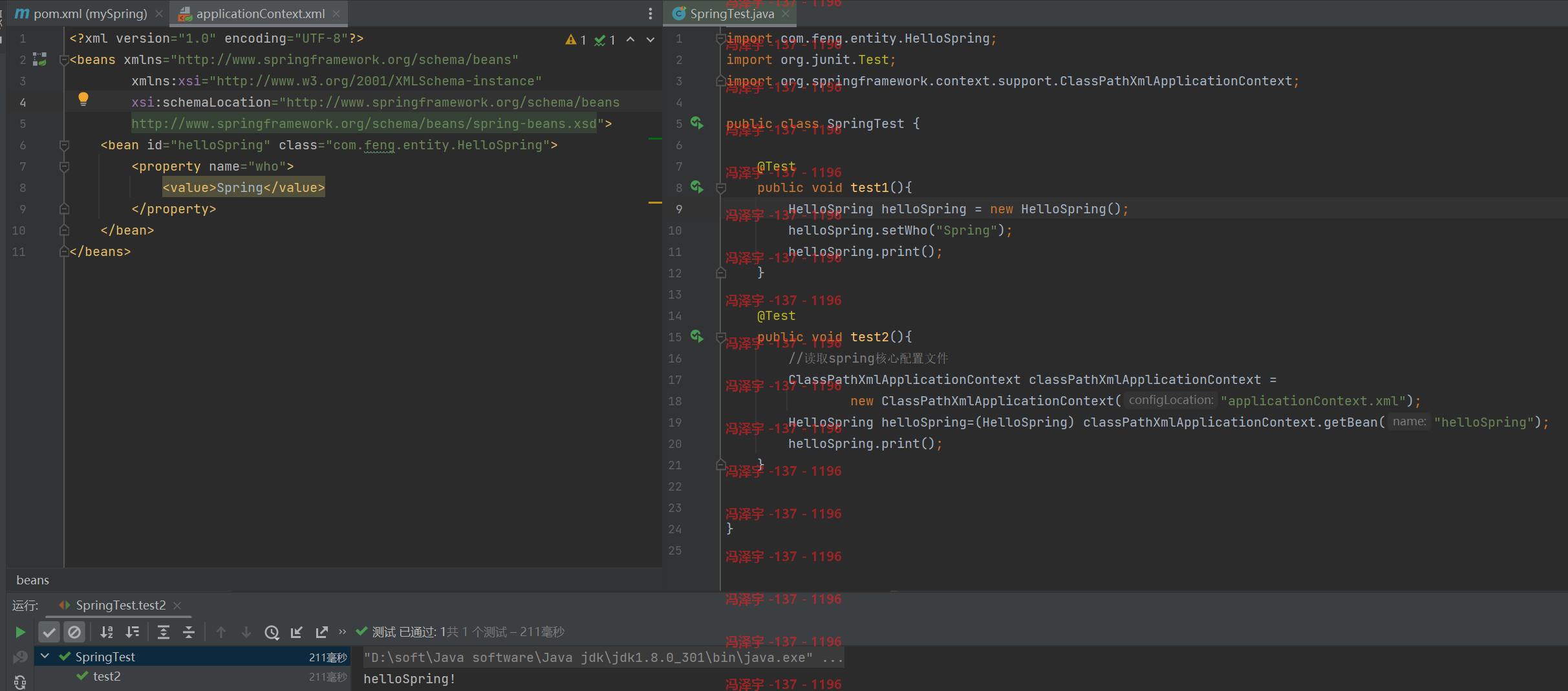Fold at closing bean tag line 10
This screenshot has height=691, width=1568.
click(64, 231)
